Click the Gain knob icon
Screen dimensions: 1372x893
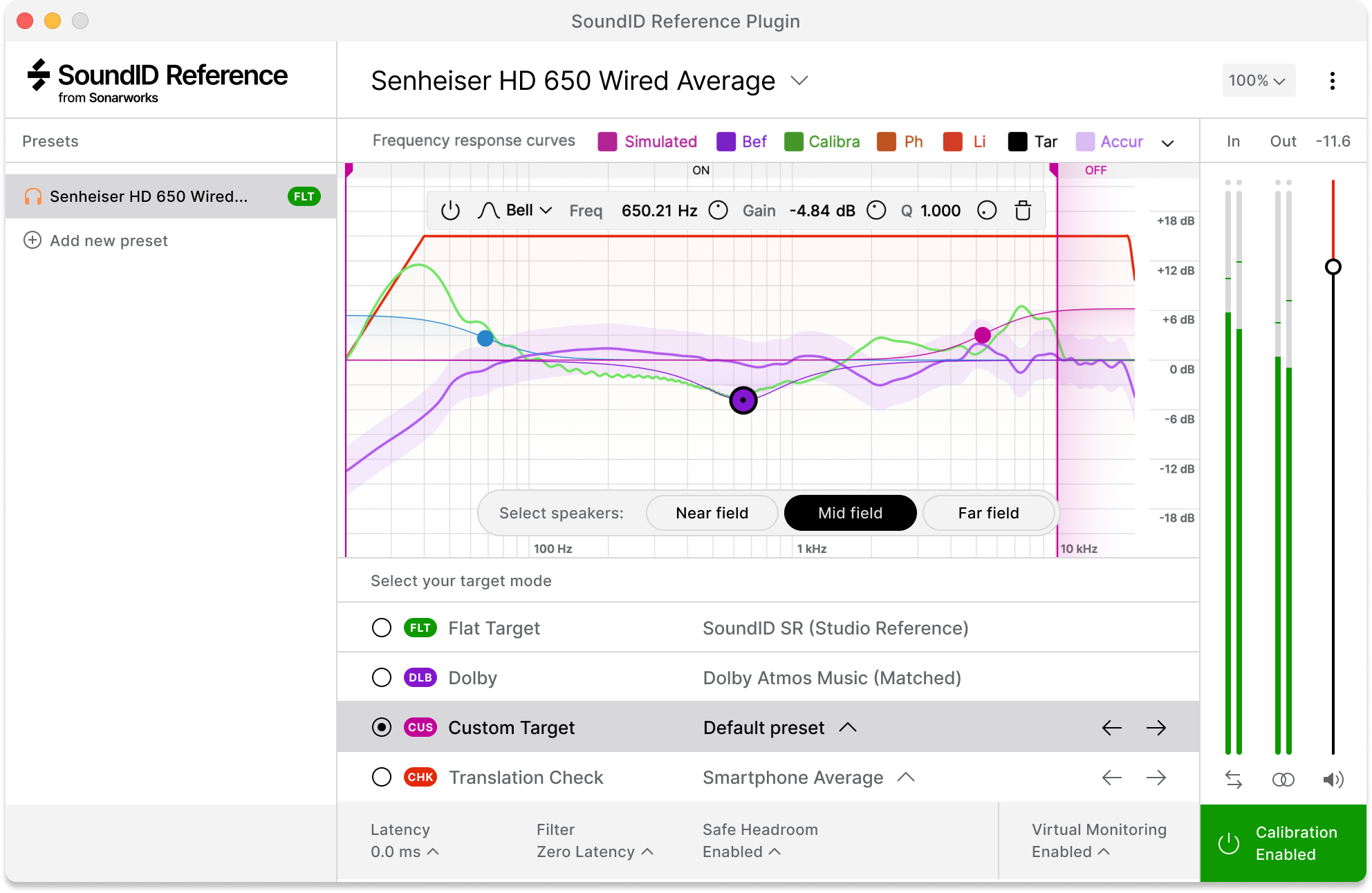point(876,211)
